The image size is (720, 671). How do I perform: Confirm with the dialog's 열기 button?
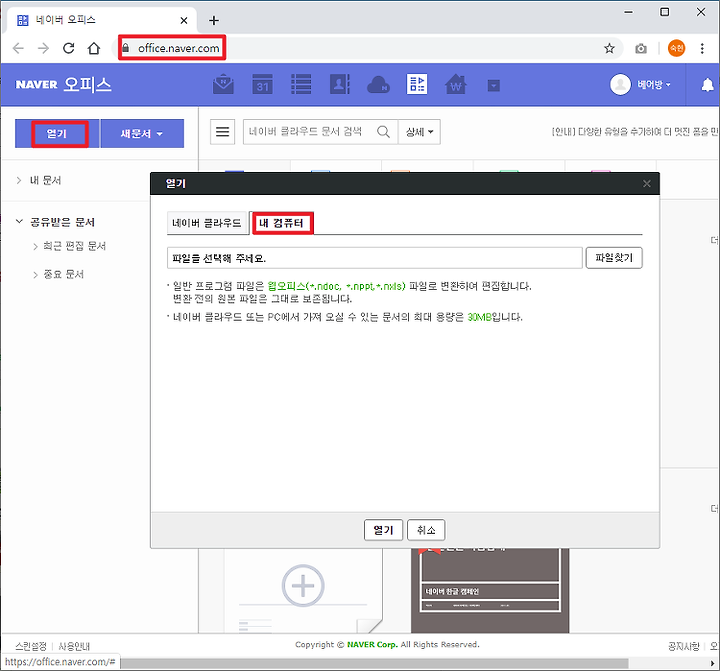[383, 530]
